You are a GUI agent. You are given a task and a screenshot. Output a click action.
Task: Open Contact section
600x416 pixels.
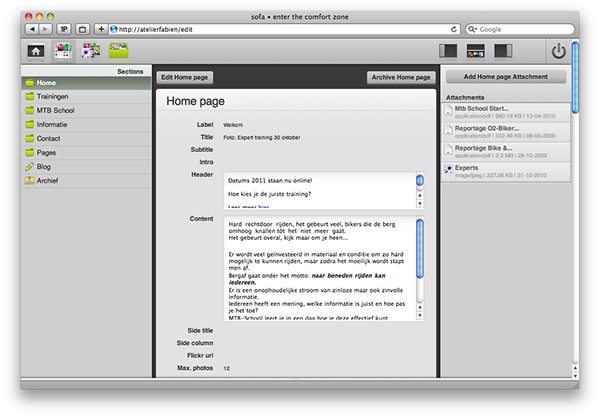[86, 139]
